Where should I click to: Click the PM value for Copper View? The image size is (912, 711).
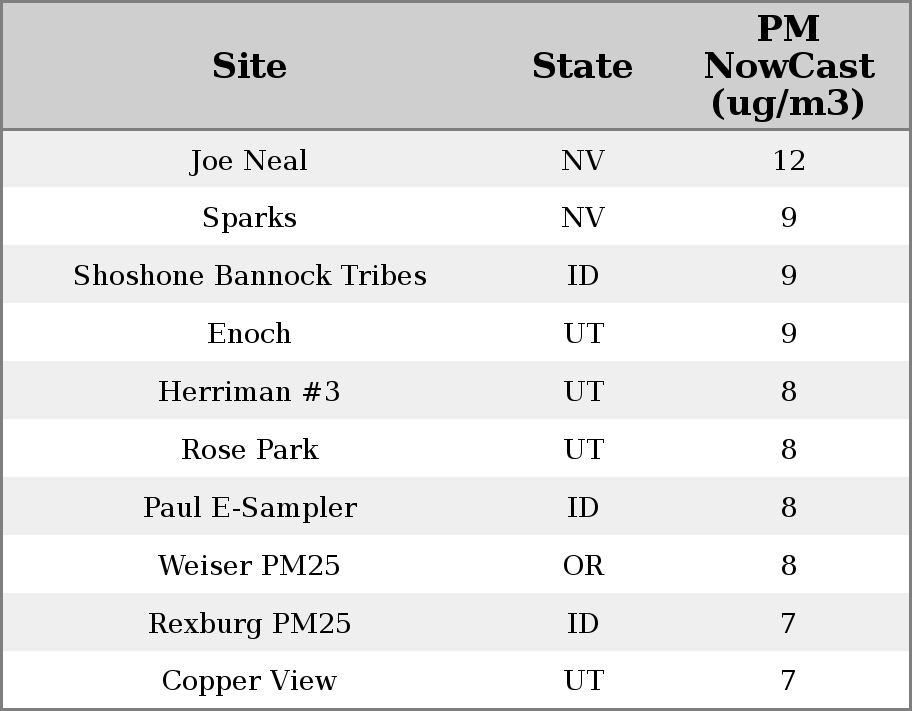(788, 681)
